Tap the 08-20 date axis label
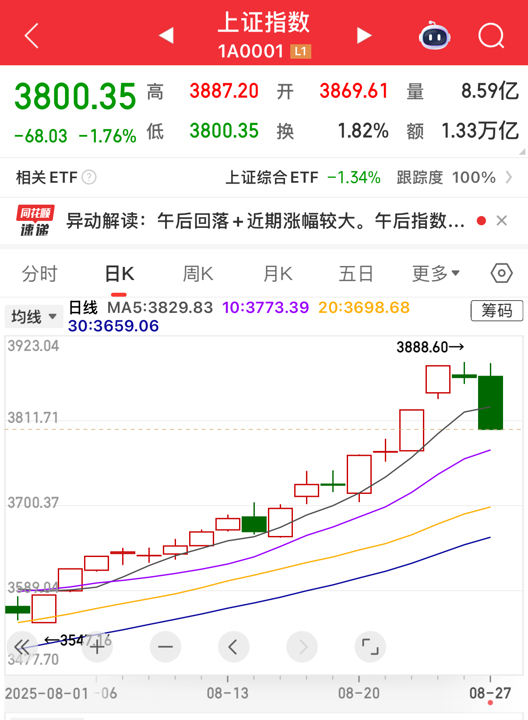 pyautogui.click(x=359, y=693)
